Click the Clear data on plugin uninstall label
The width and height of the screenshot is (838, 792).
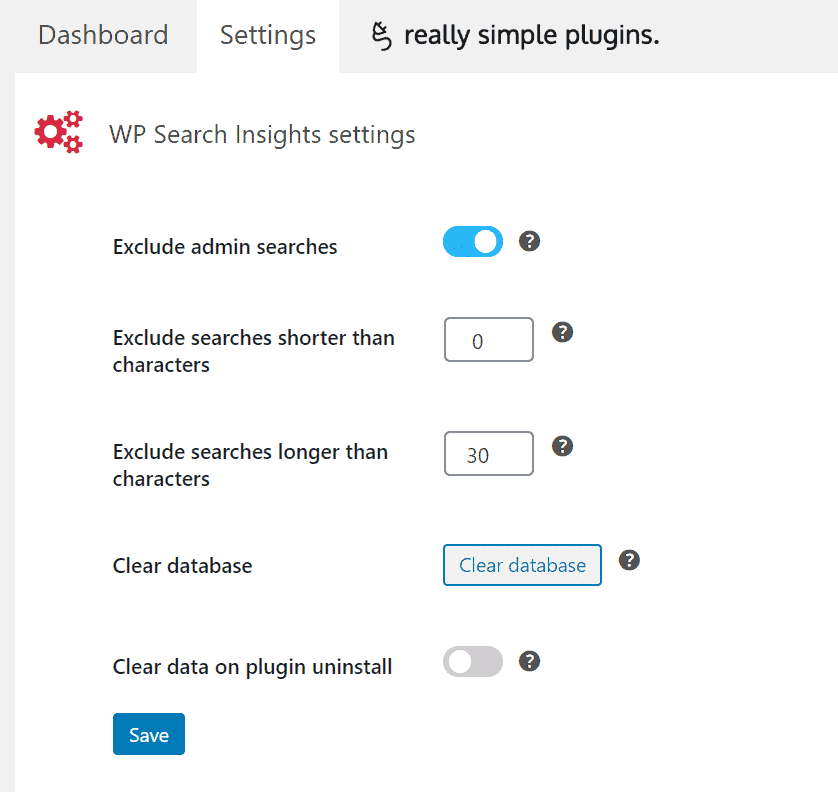(252, 667)
